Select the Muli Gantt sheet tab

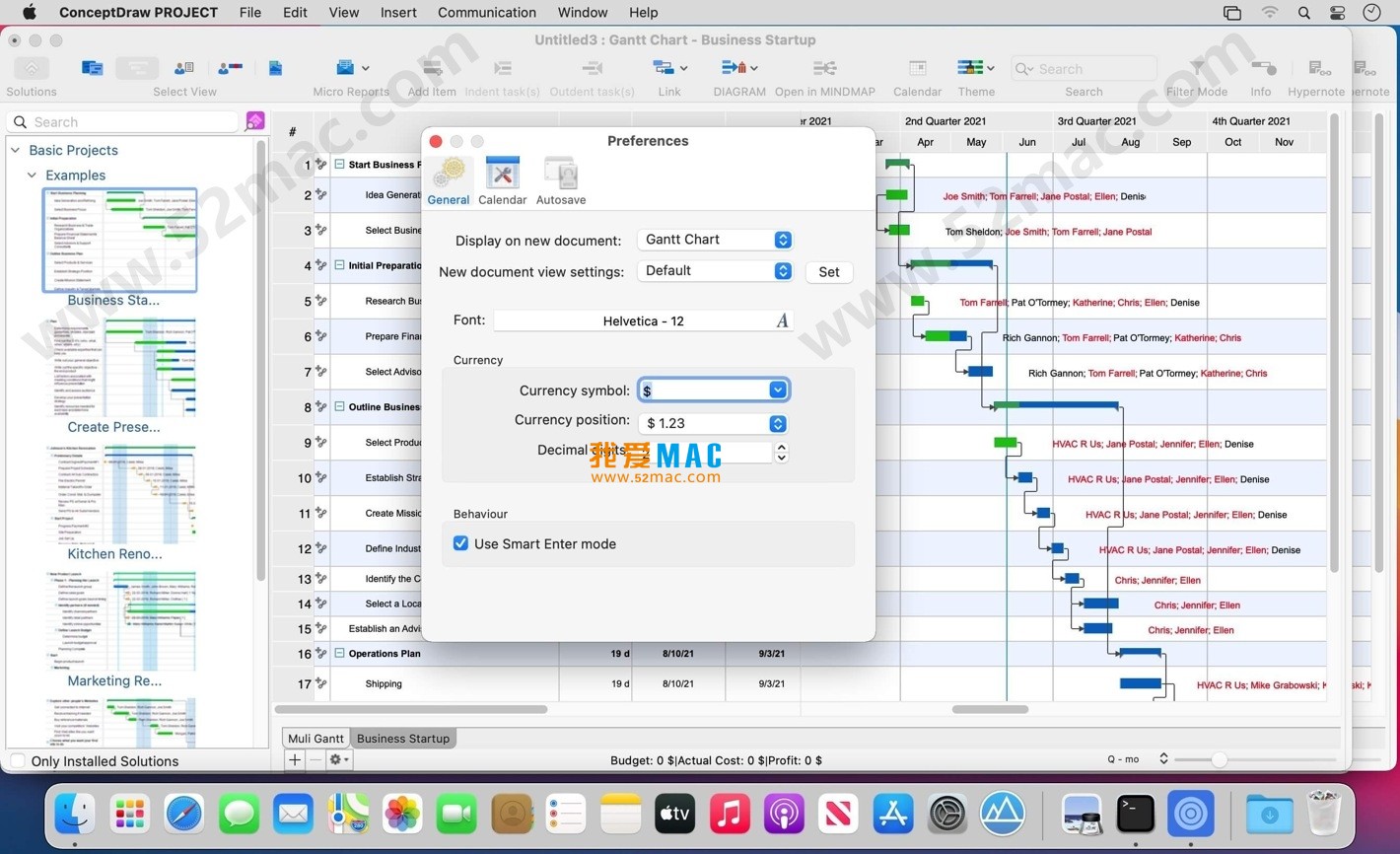[316, 738]
